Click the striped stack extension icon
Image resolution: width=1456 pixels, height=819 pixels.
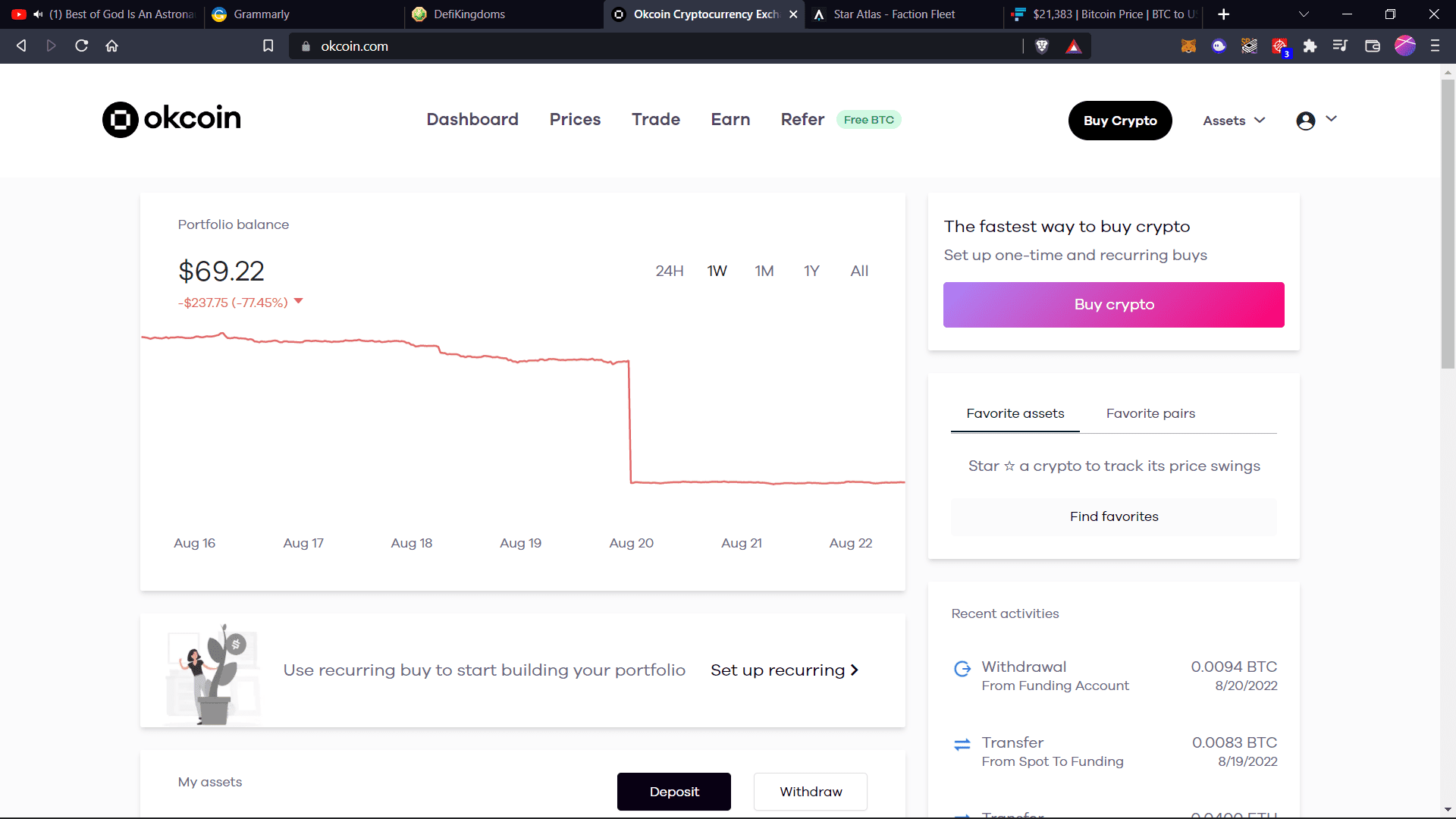coord(1249,46)
